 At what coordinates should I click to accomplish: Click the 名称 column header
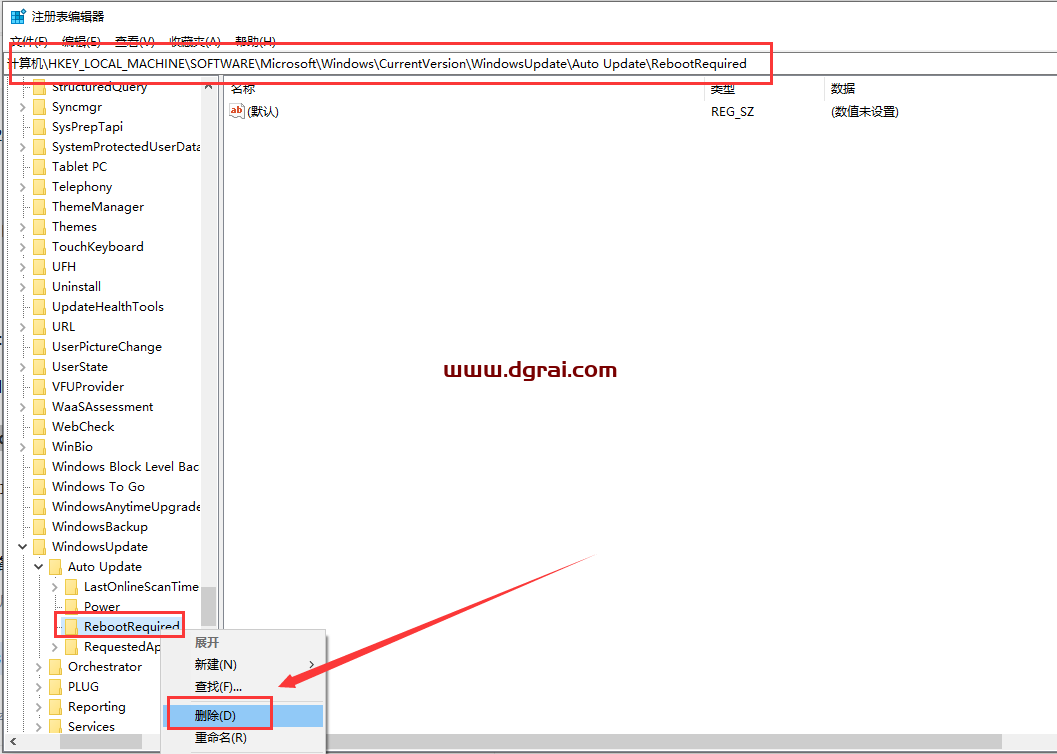[x=464, y=88]
